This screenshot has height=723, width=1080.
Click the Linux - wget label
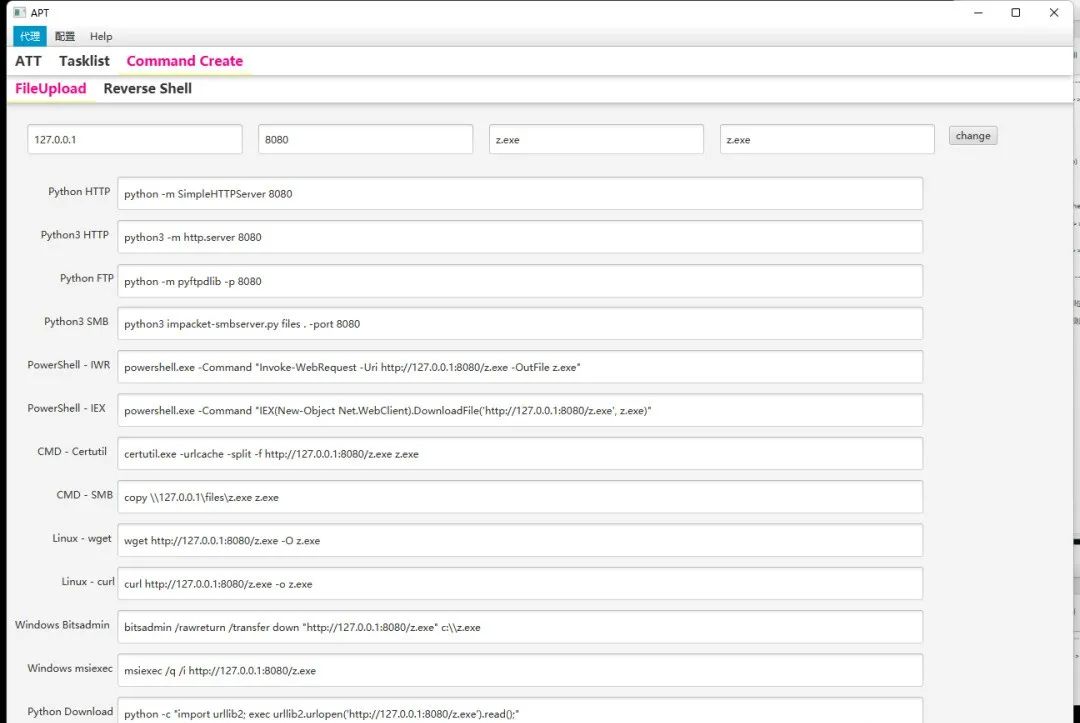[82, 538]
